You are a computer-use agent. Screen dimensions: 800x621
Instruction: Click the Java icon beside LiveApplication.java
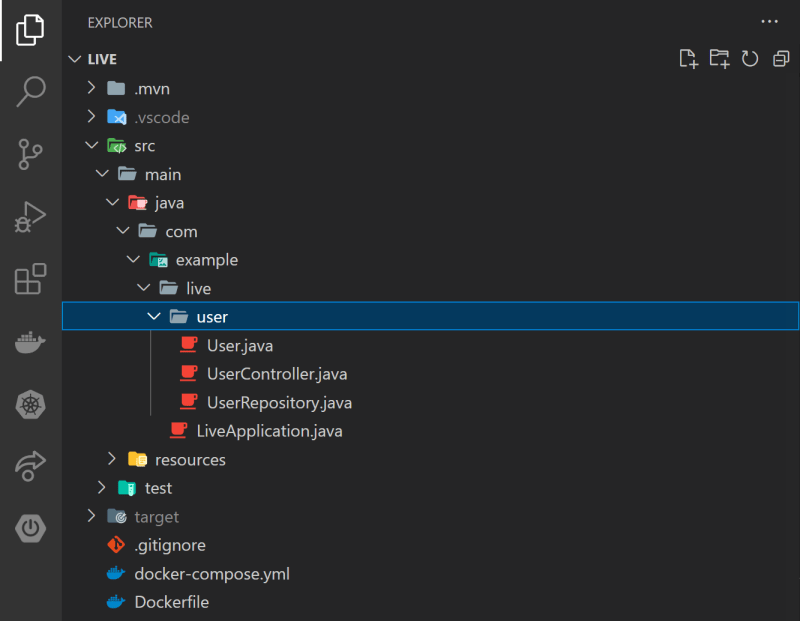[179, 431]
